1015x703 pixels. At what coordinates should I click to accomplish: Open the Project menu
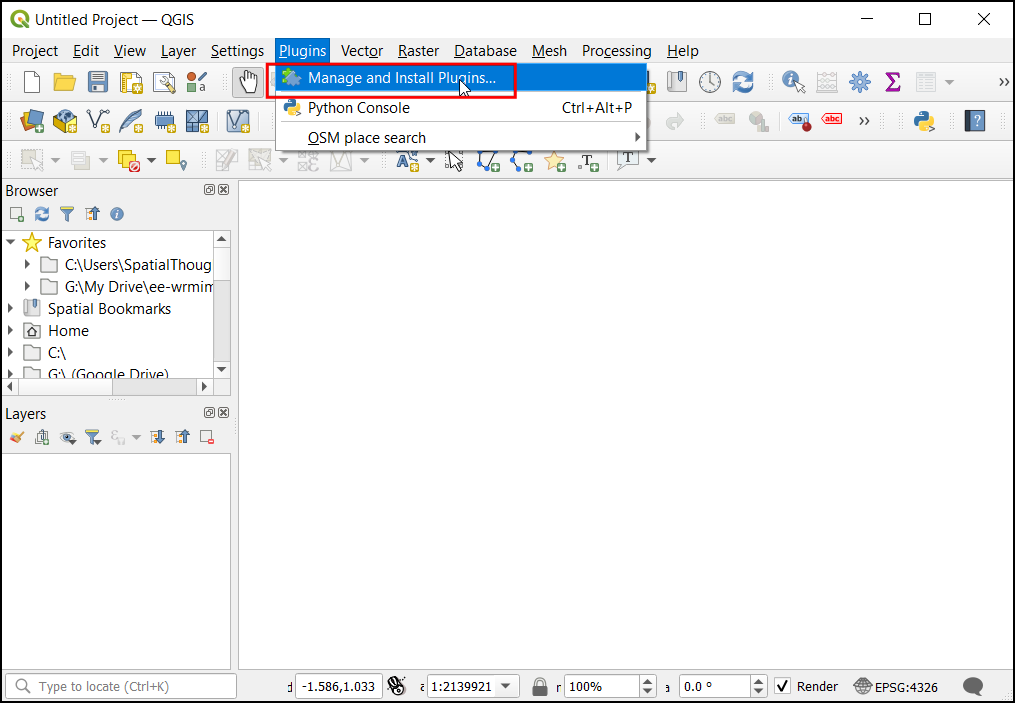35,50
